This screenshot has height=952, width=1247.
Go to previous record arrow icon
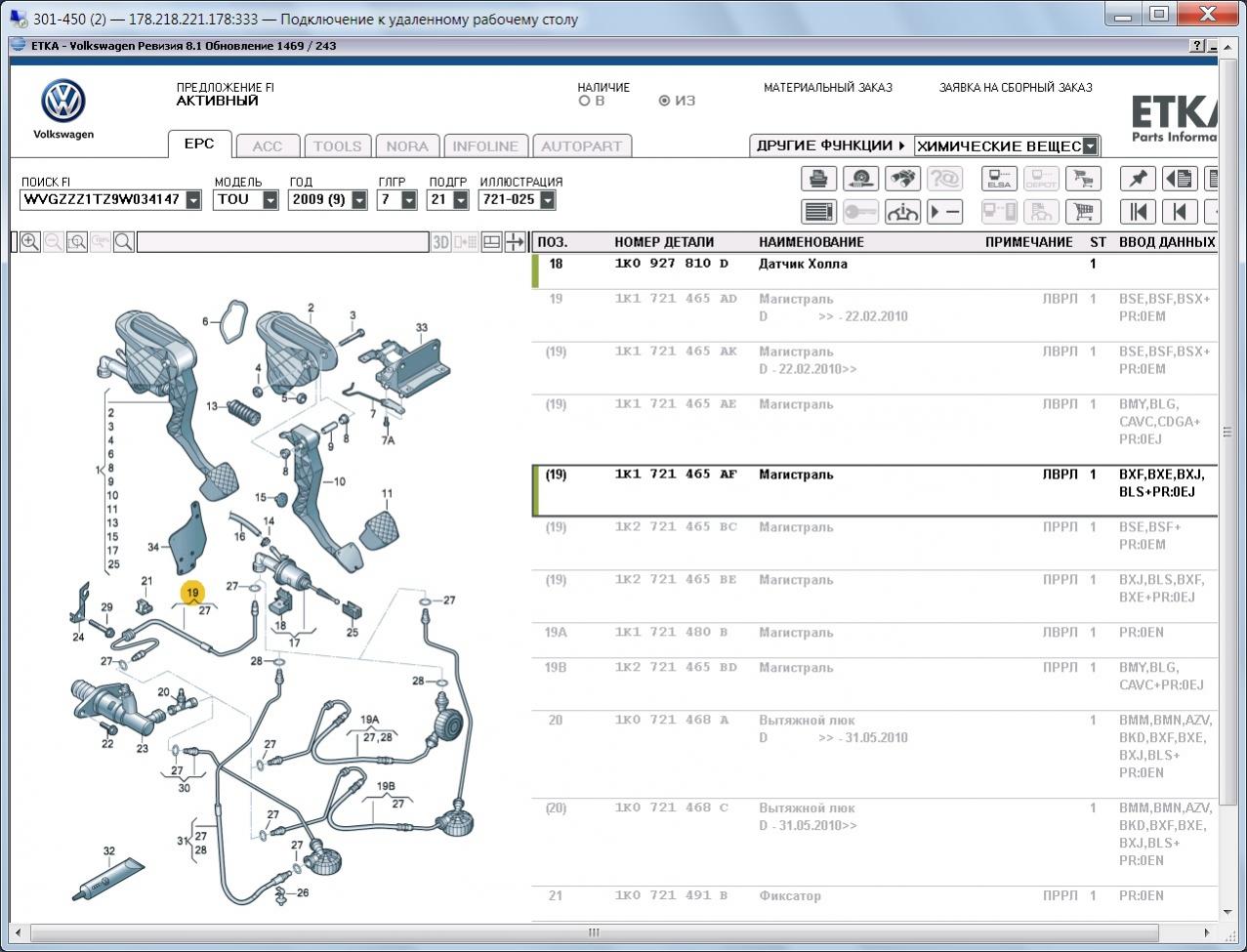[x=1180, y=211]
